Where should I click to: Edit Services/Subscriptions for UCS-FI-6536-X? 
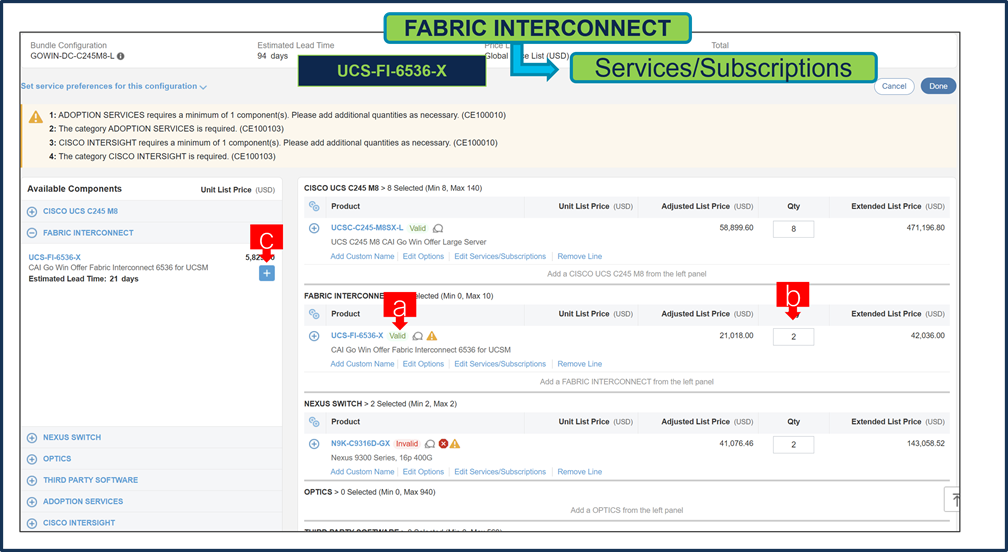500,364
